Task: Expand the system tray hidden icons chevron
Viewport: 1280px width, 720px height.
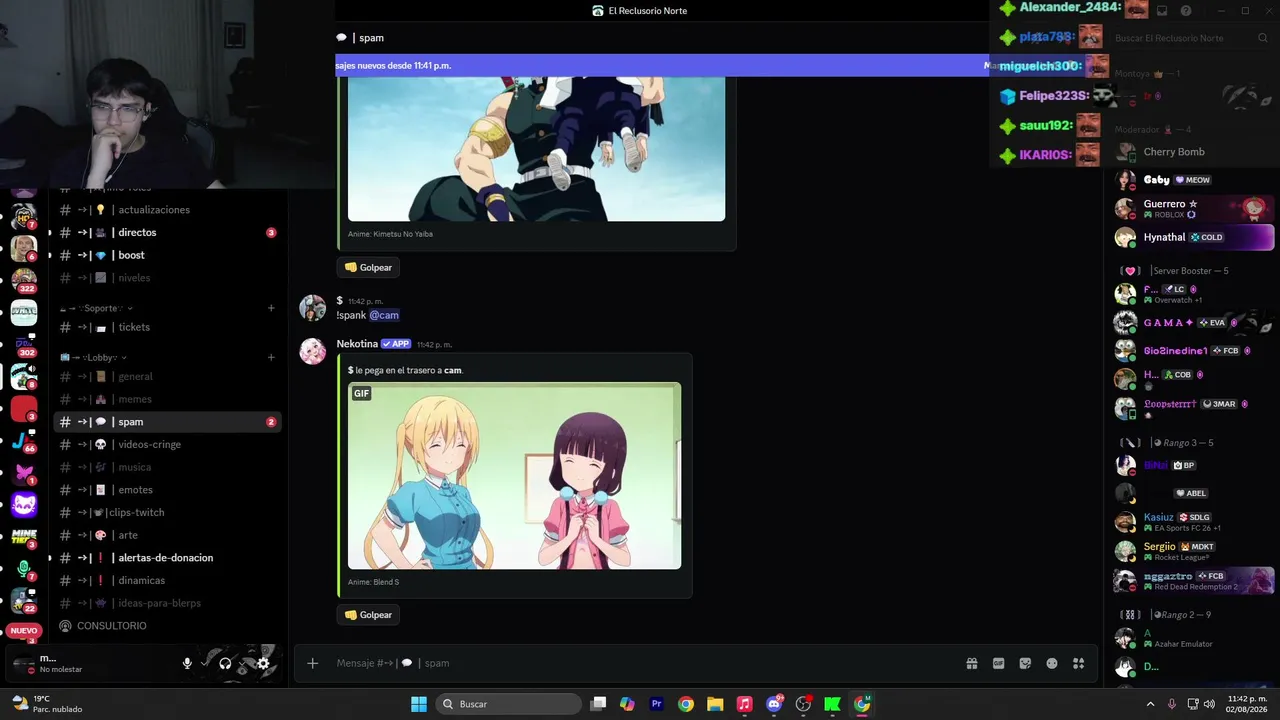Action: click(1150, 704)
